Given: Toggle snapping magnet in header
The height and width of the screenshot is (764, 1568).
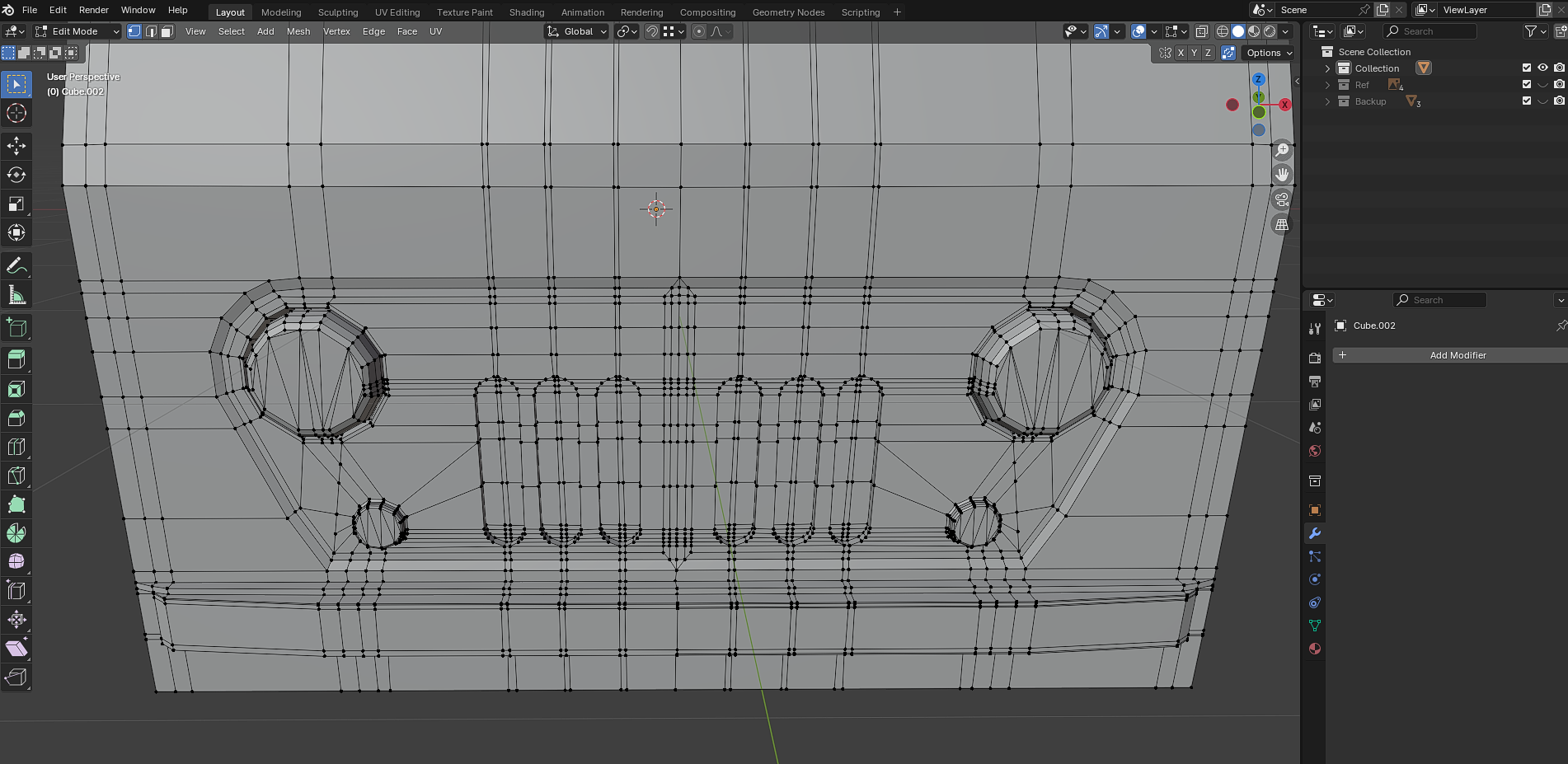Looking at the screenshot, I should point(652,31).
